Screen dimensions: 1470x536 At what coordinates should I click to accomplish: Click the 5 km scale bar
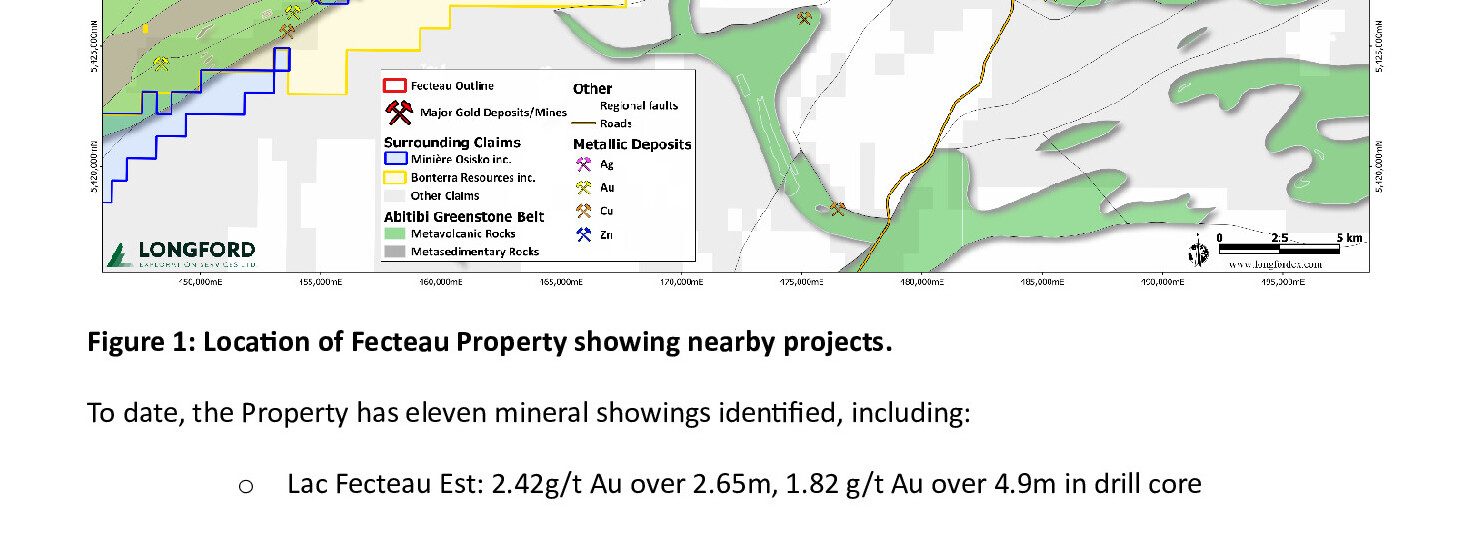point(1279,248)
